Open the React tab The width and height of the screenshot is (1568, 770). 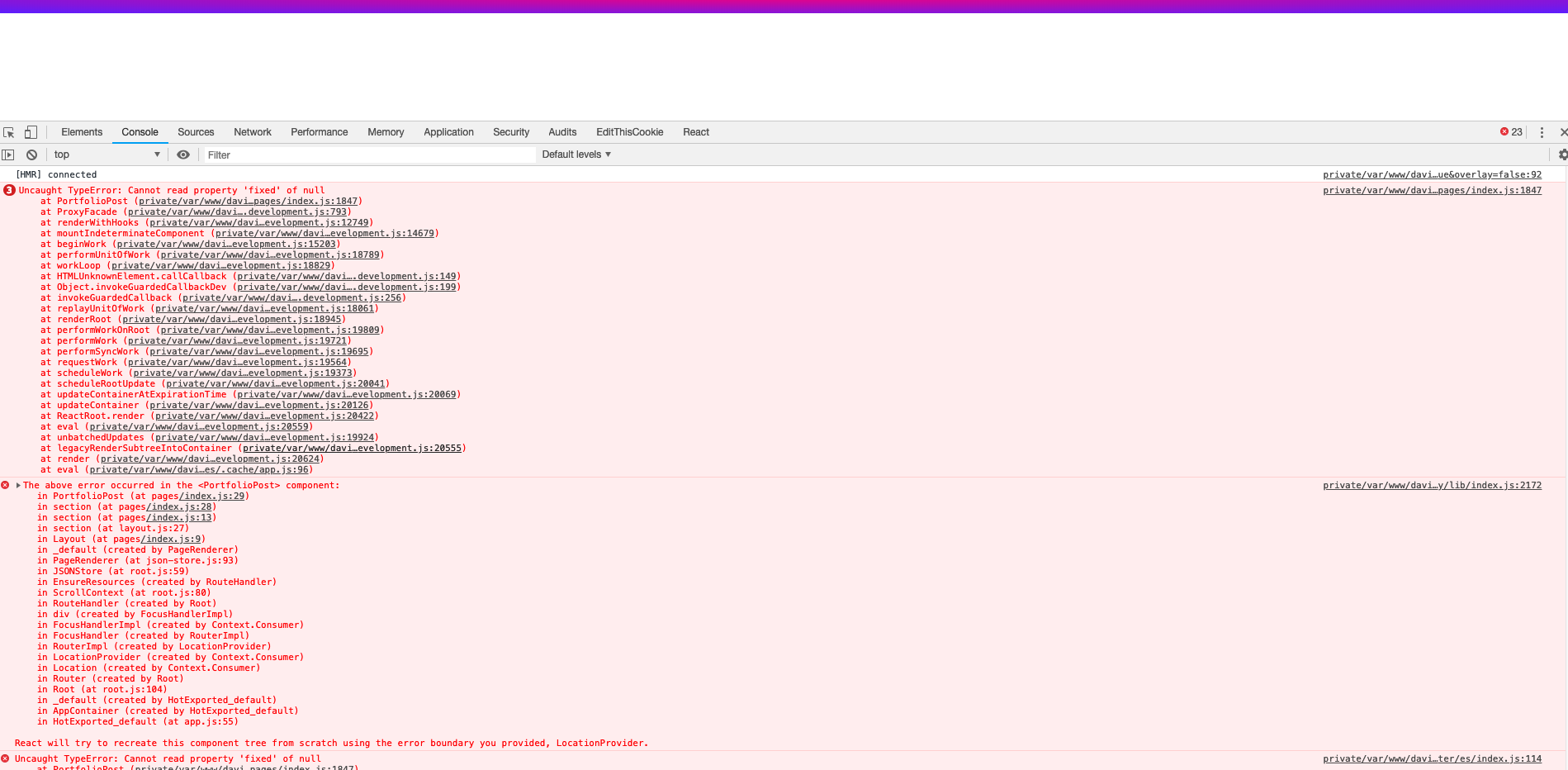coord(695,132)
